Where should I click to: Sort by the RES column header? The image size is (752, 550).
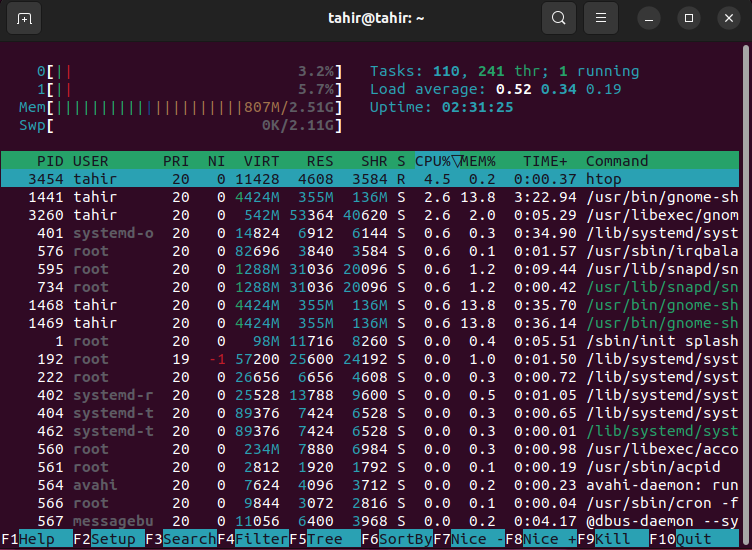point(320,161)
